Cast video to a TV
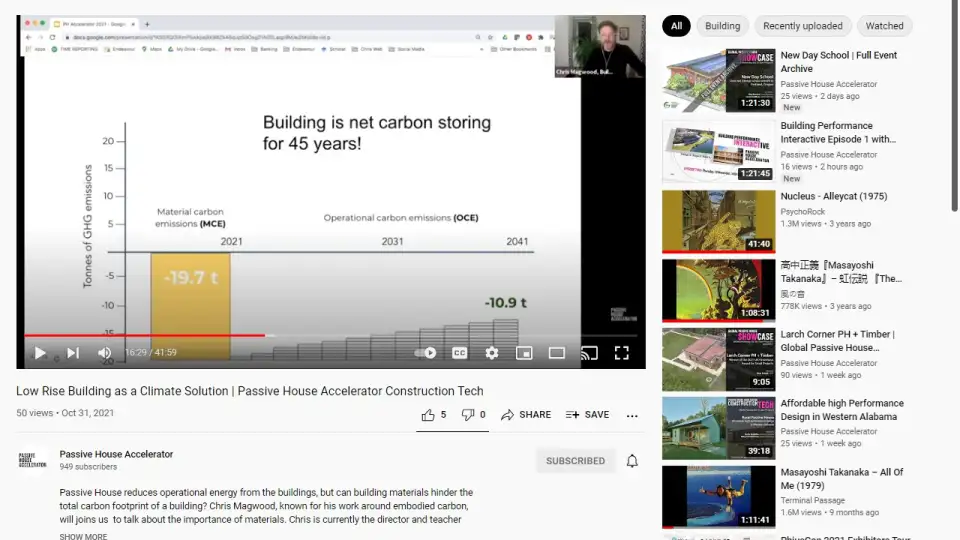Viewport: 960px width, 540px height. (589, 353)
